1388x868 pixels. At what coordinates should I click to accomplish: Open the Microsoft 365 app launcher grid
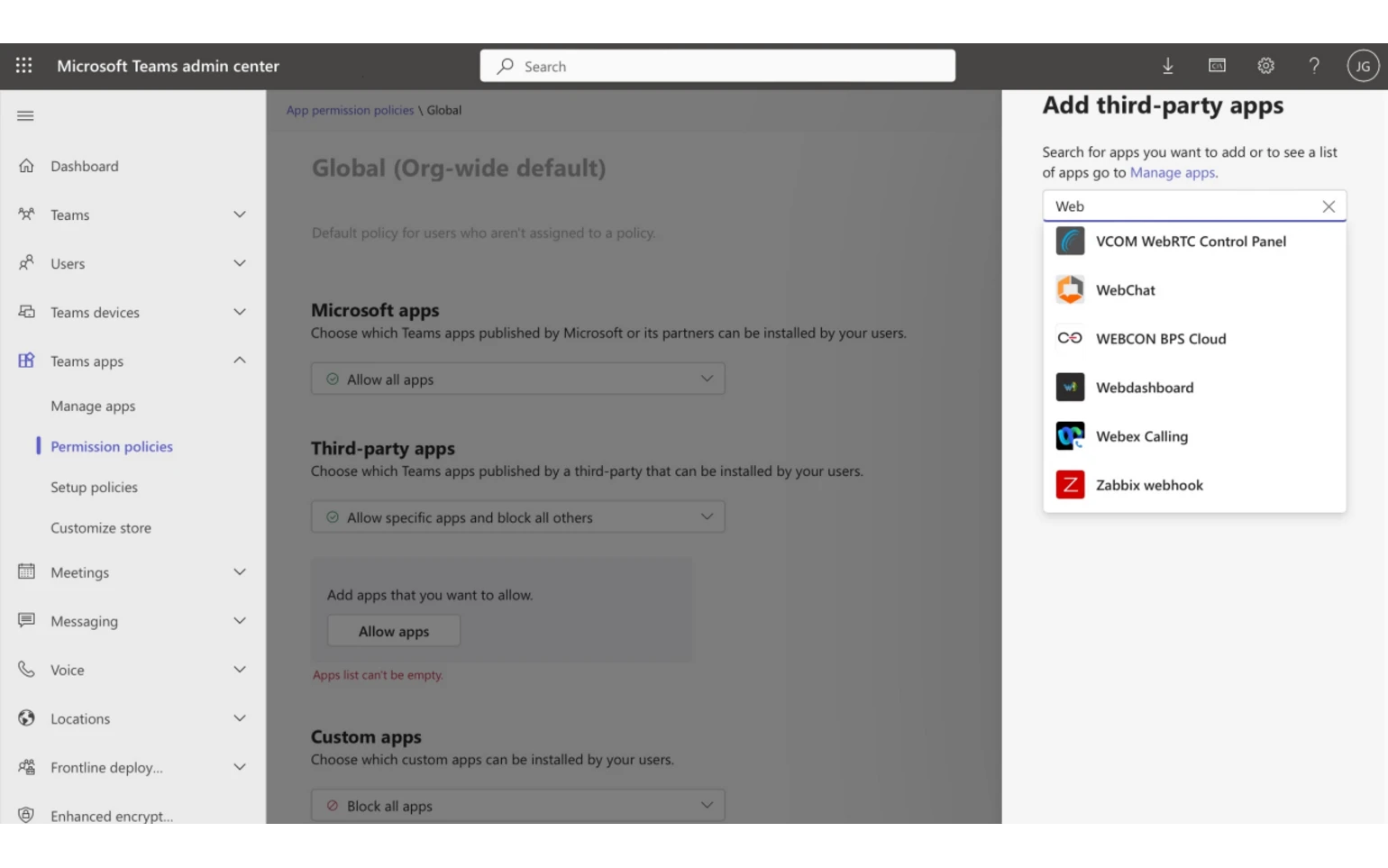click(x=23, y=65)
